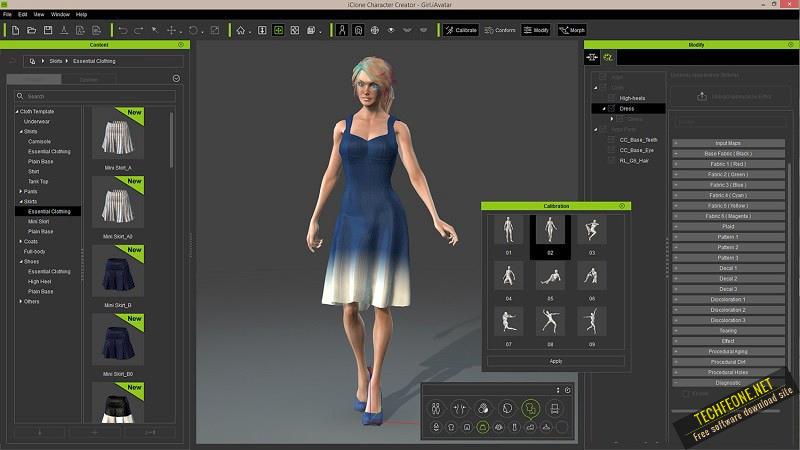This screenshot has width=800, height=450.
Task: Select calibration pose 05 thumbnail
Action: tap(550, 277)
